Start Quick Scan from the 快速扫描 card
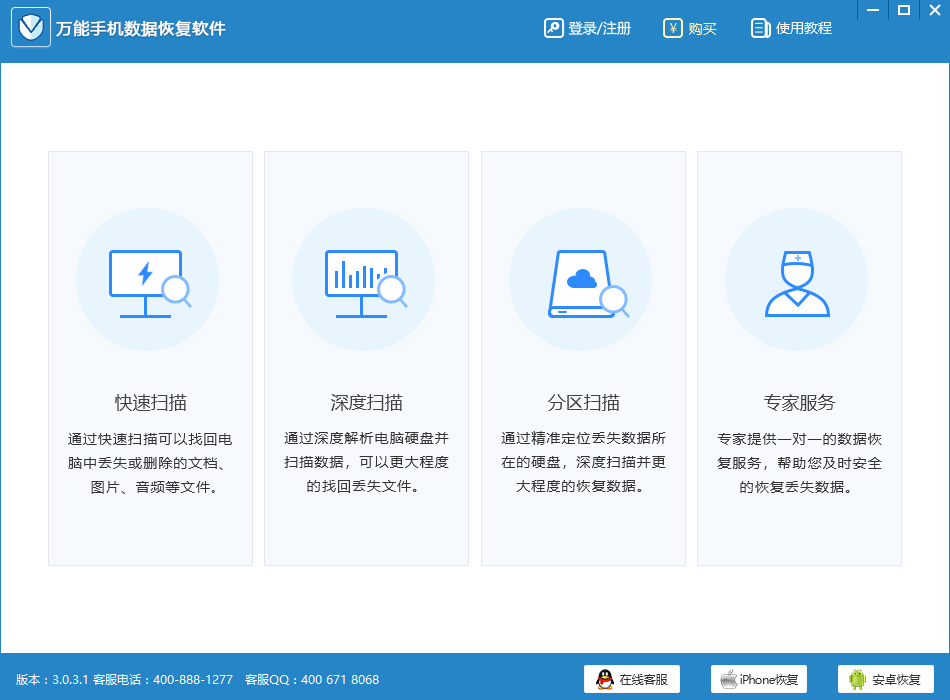Image resolution: width=950 pixels, height=700 pixels. click(148, 360)
